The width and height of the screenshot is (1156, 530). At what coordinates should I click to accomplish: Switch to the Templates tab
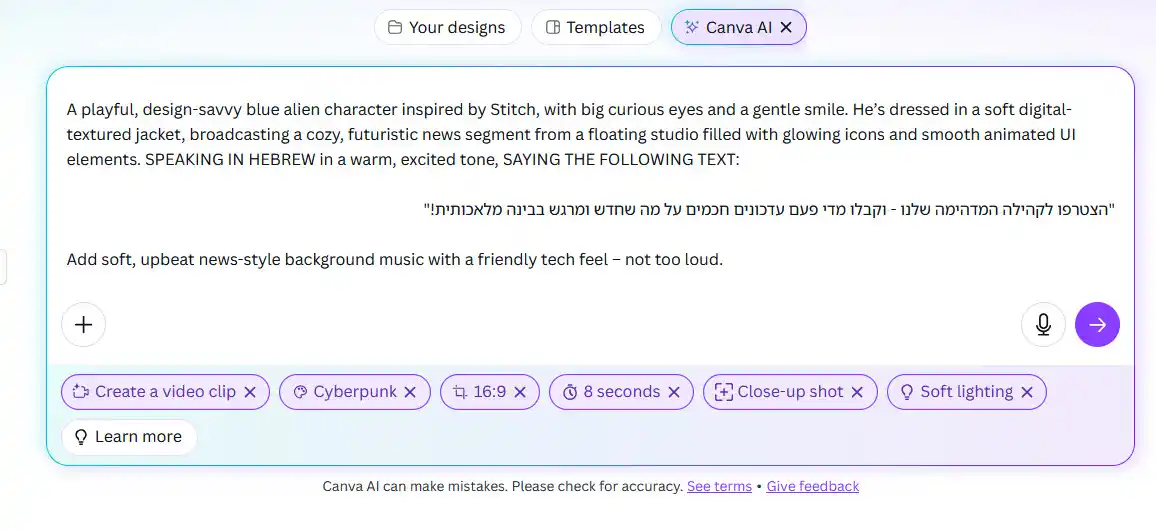(x=596, y=27)
